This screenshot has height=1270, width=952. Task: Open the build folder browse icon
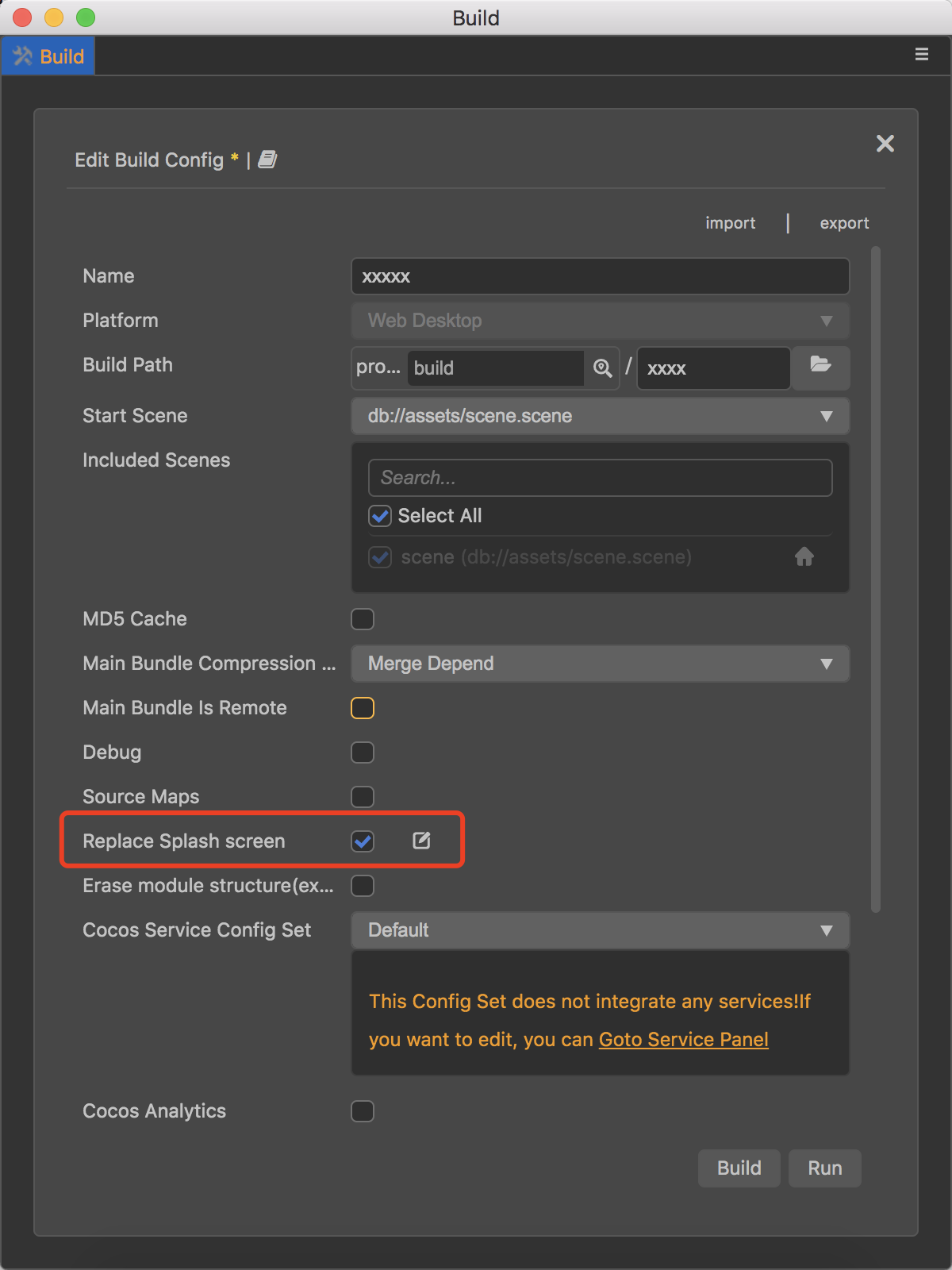(820, 365)
